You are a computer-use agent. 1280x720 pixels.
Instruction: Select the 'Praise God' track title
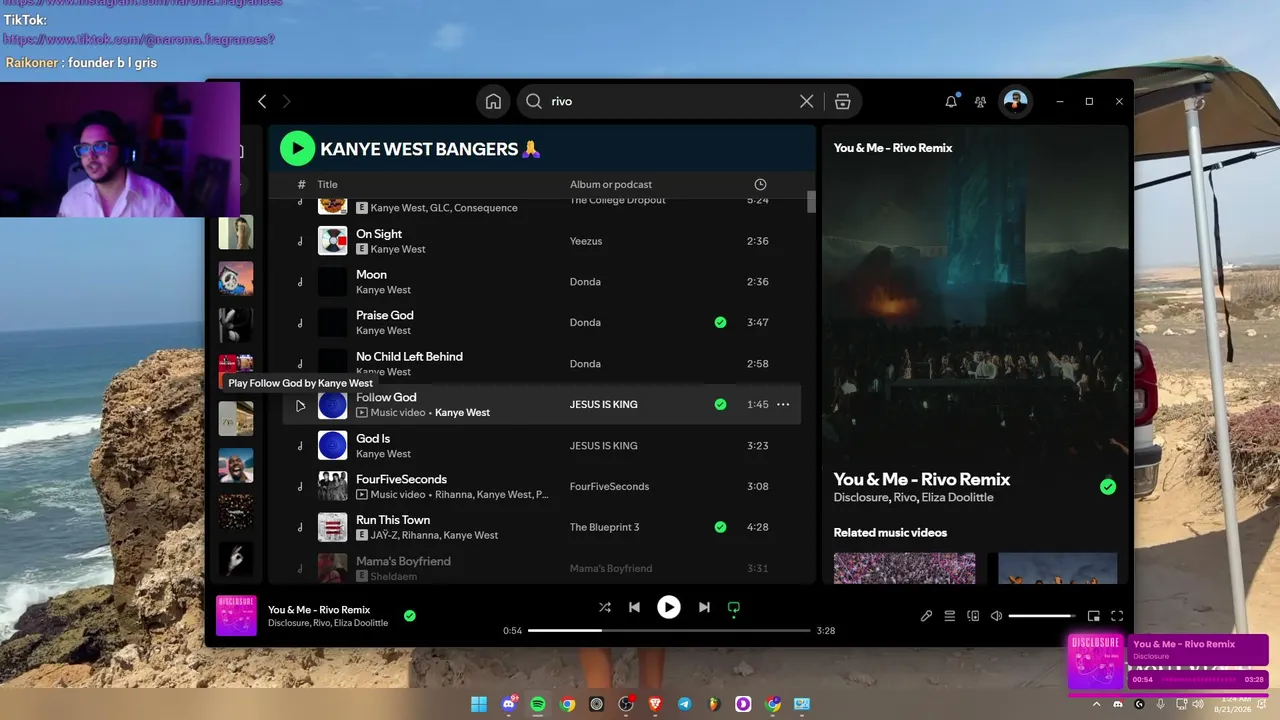(385, 315)
